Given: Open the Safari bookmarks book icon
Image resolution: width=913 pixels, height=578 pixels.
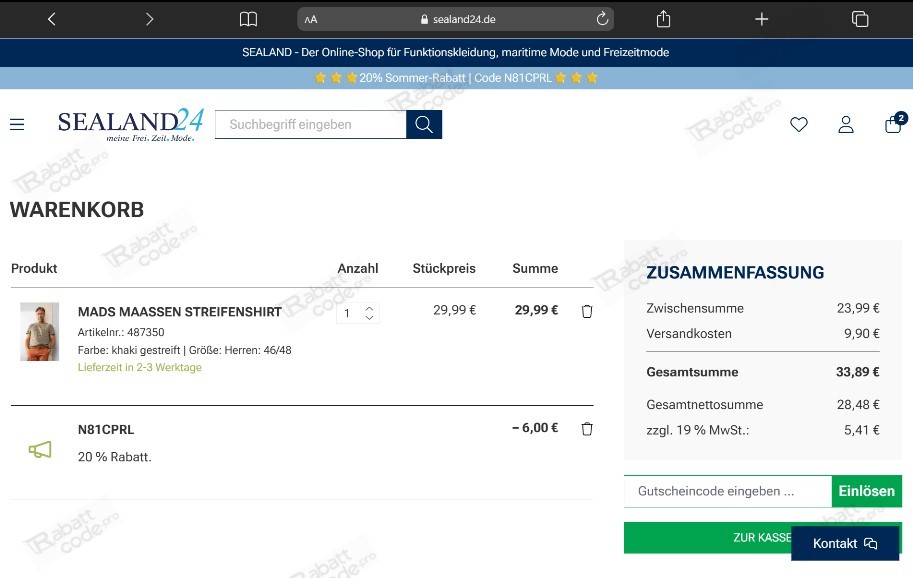Looking at the screenshot, I should coord(249,19).
